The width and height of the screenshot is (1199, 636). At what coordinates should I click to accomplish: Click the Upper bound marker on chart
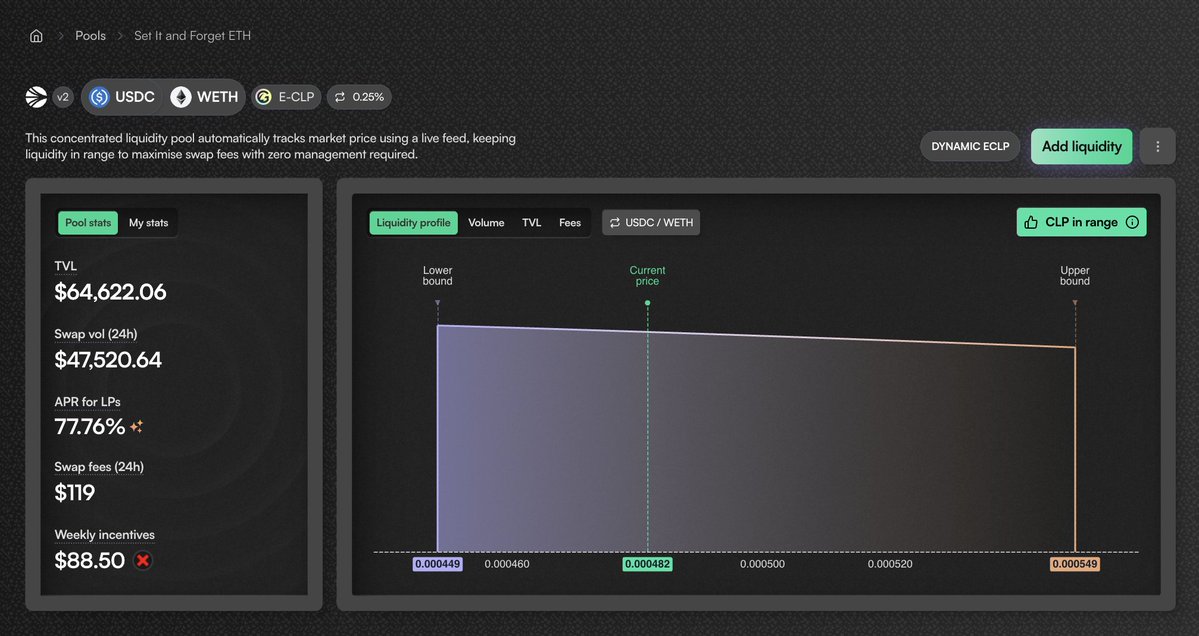click(1075, 303)
